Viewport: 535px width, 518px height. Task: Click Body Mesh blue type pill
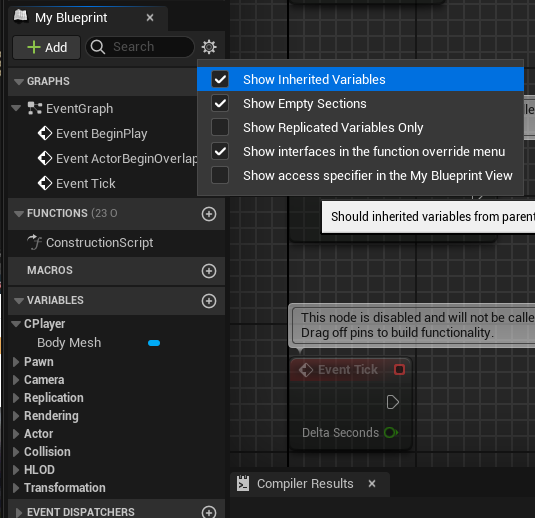[154, 343]
